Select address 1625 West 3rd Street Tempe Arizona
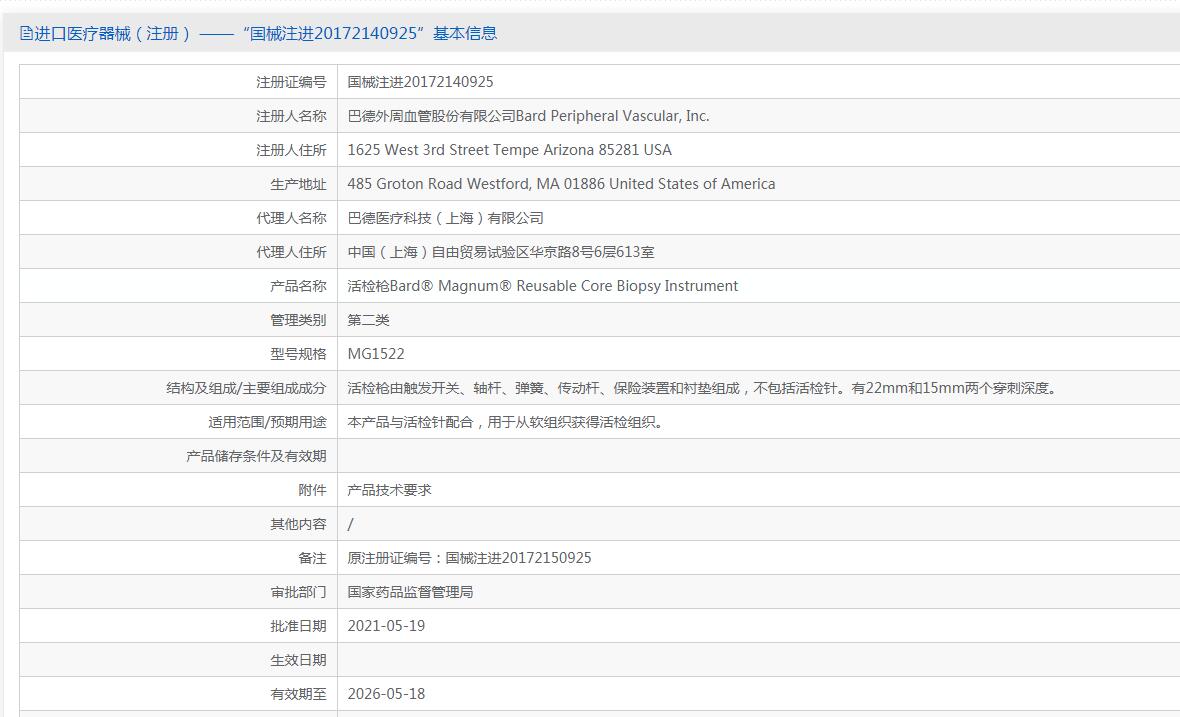1180x717 pixels. [509, 150]
